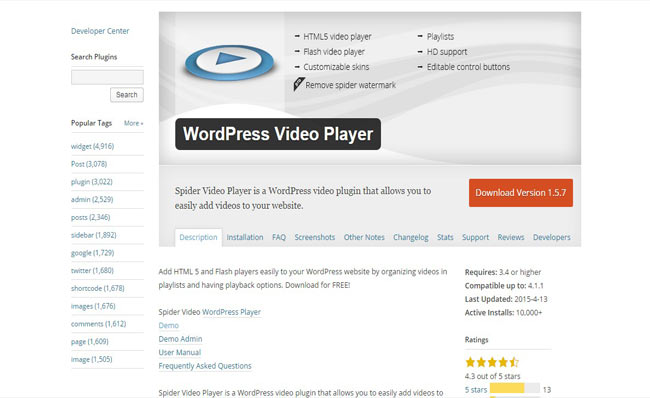This screenshot has height=398, width=650.
Task: Switch to the Installation tab
Action: [x=245, y=238]
